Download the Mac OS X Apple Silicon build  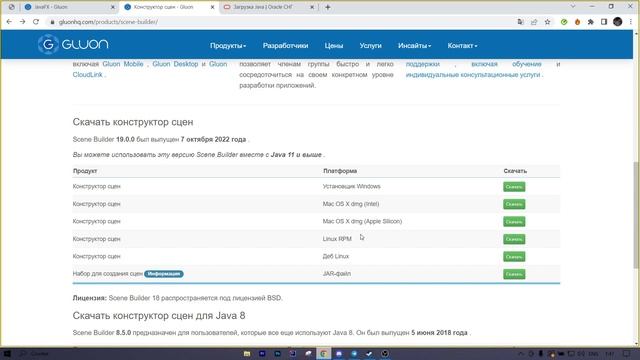[514, 222]
